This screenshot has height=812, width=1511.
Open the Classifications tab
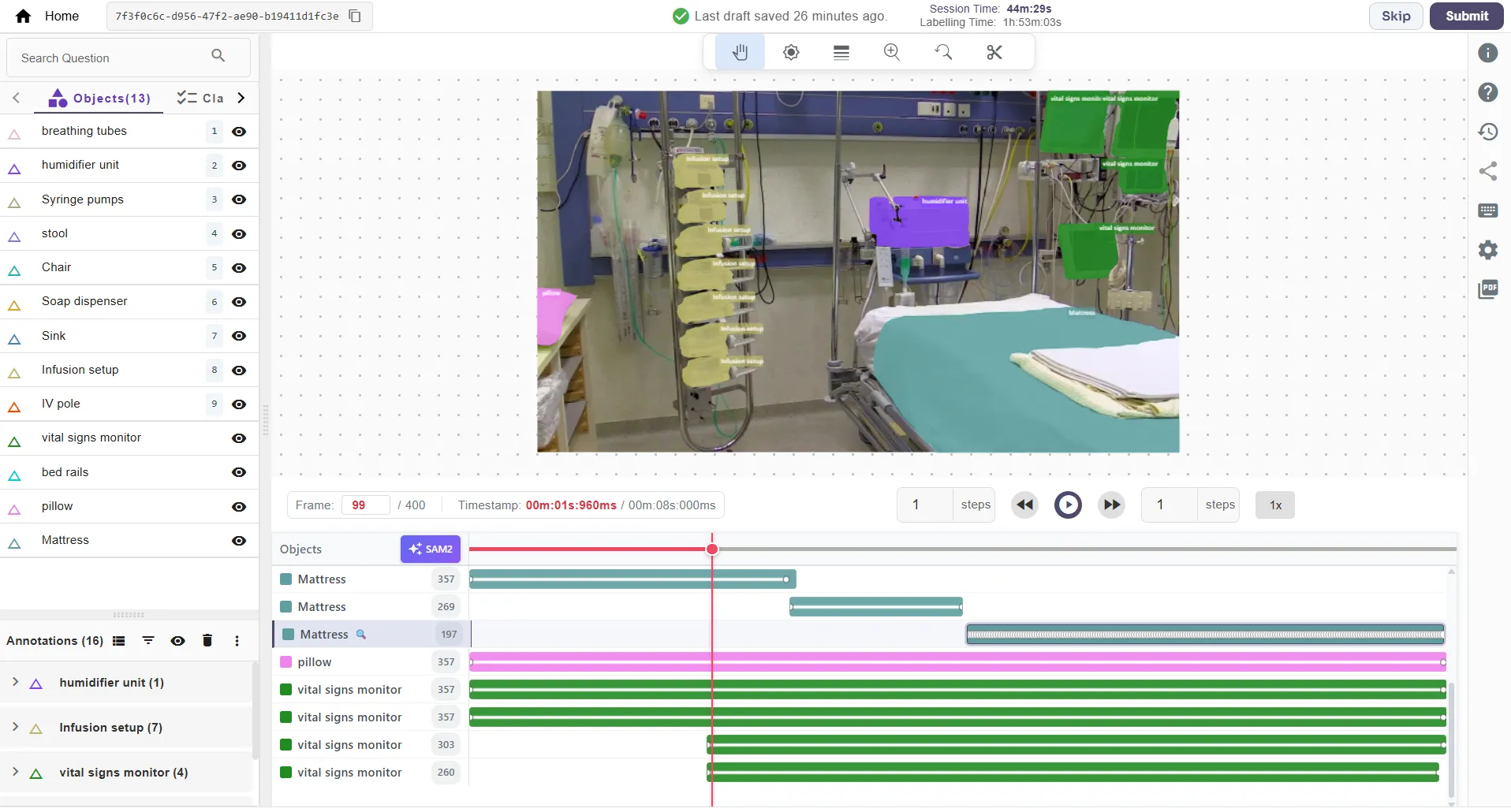tap(202, 98)
